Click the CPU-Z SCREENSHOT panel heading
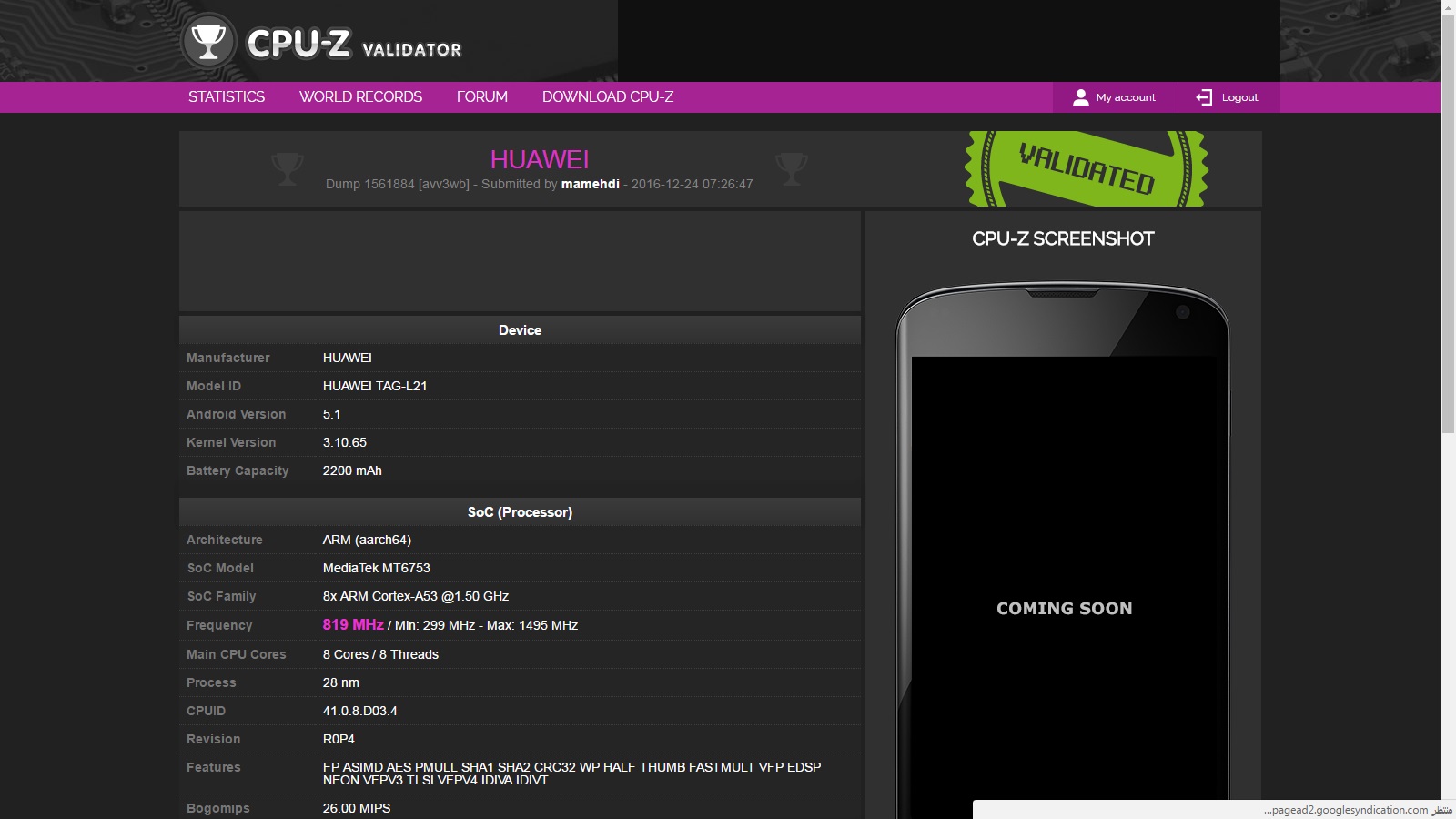 [1063, 238]
